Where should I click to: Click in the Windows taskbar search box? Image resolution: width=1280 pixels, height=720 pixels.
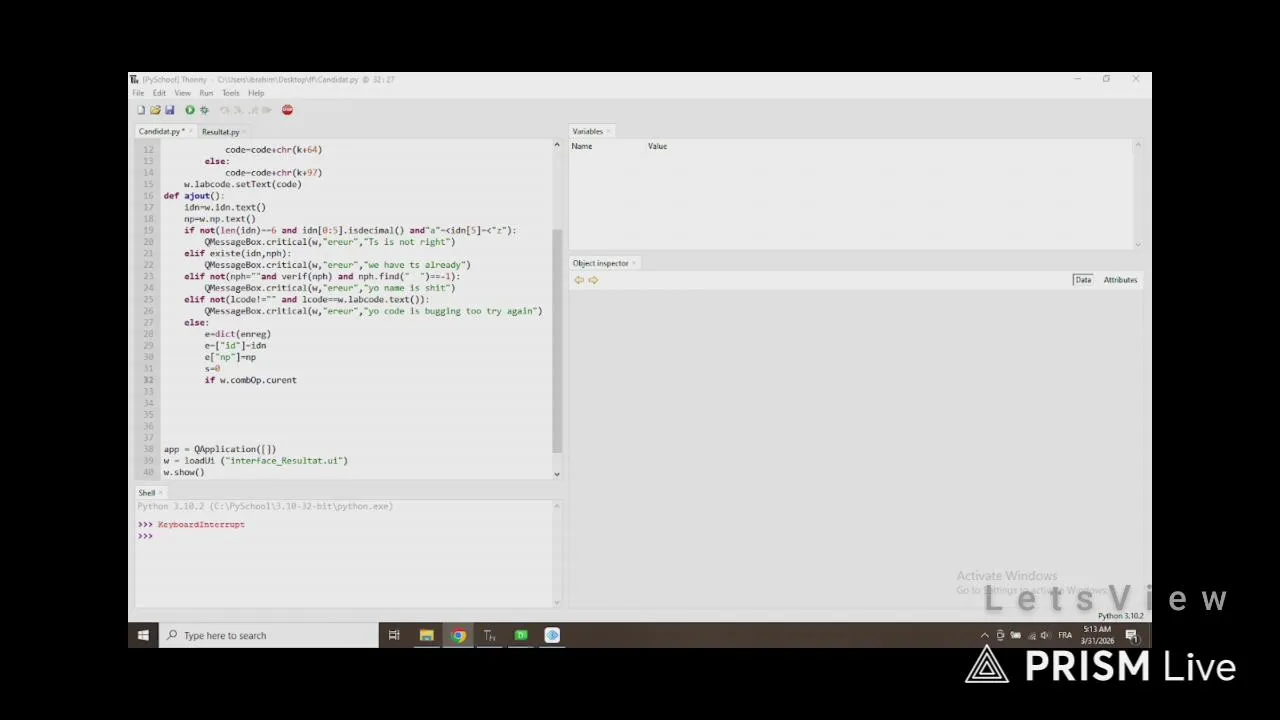coord(269,635)
